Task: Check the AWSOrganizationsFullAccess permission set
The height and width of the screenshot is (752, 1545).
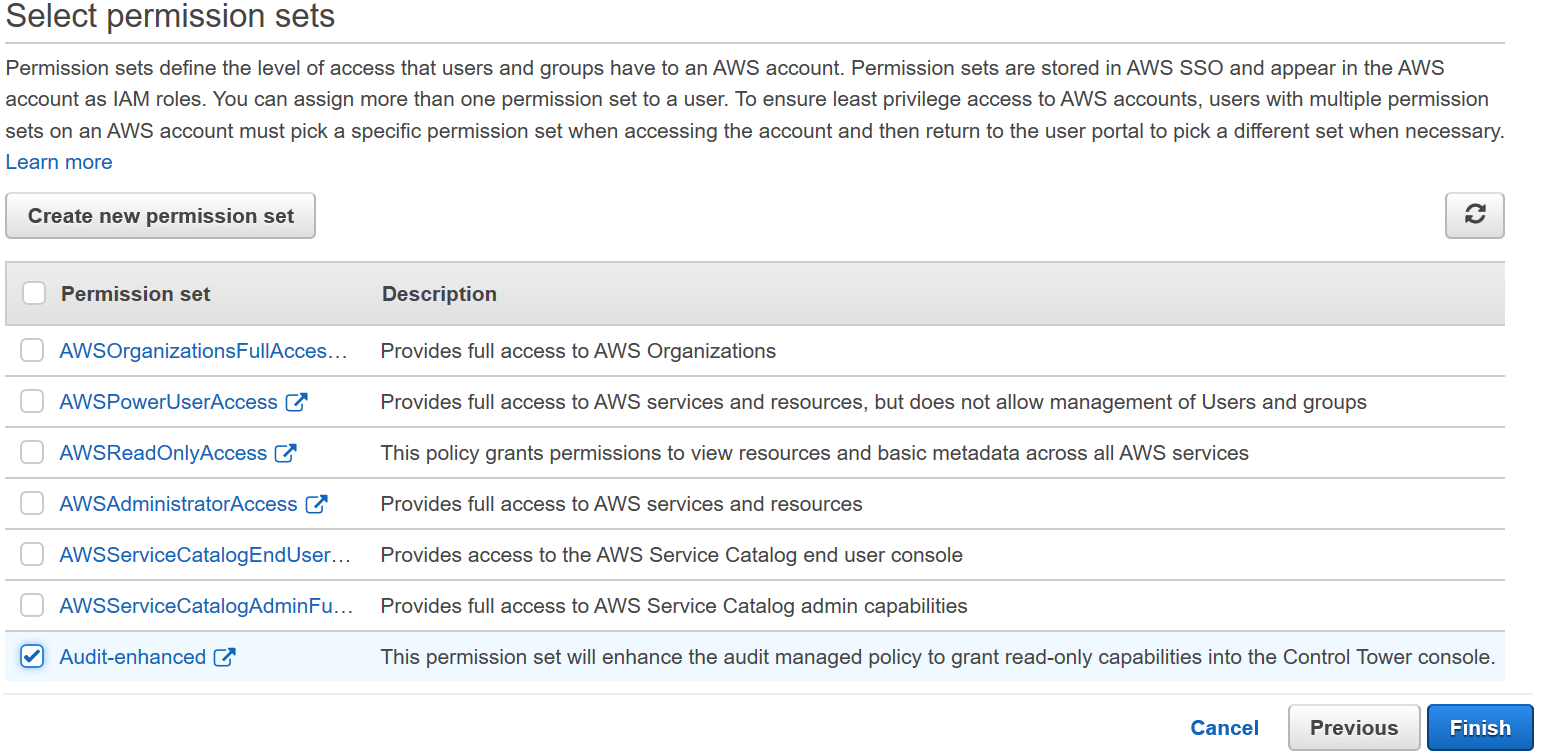Action: tap(31, 350)
